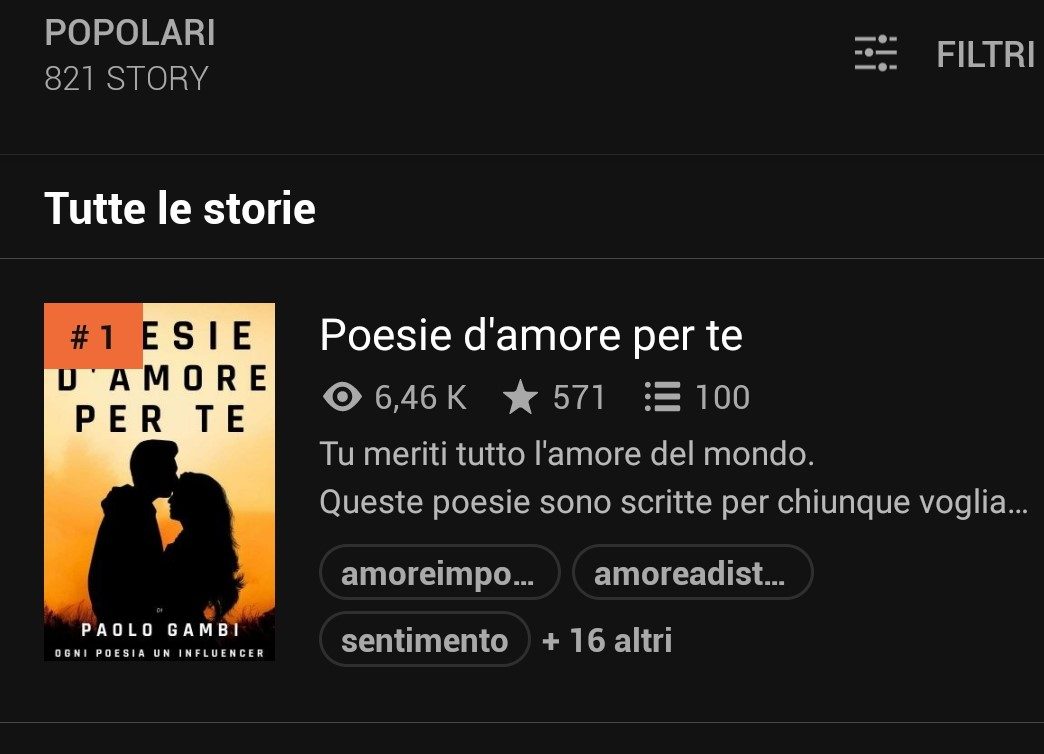Open the story title Poesie d'amore per te
The width and height of the screenshot is (1044, 754).
pos(531,334)
